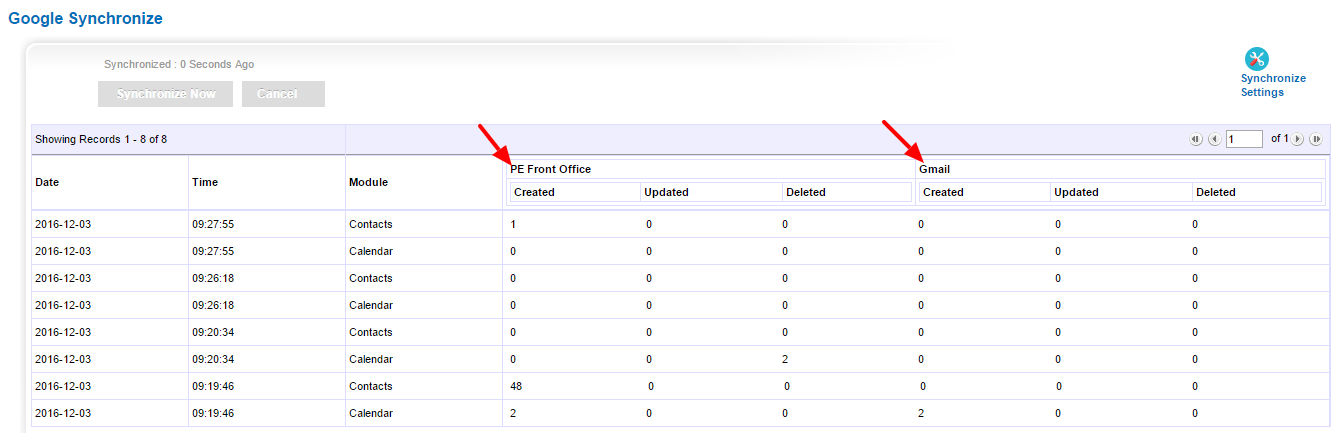Image resolution: width=1339 pixels, height=433 pixels.
Task: Open the Synchronize Settings text link
Action: (x=1272, y=85)
